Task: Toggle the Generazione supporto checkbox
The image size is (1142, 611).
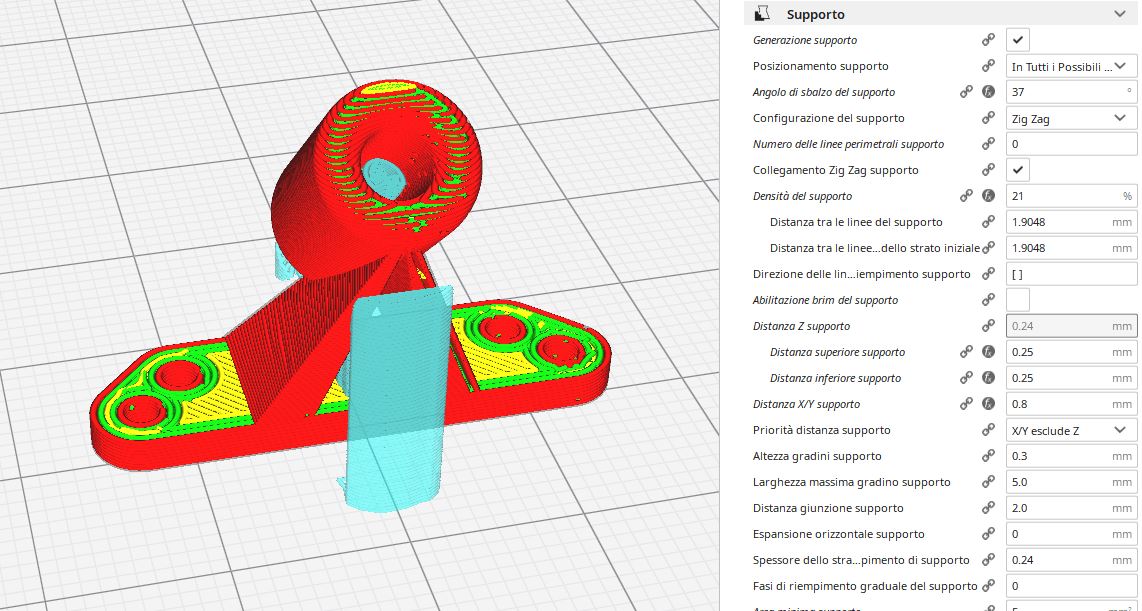Action: pyautogui.click(x=1017, y=40)
